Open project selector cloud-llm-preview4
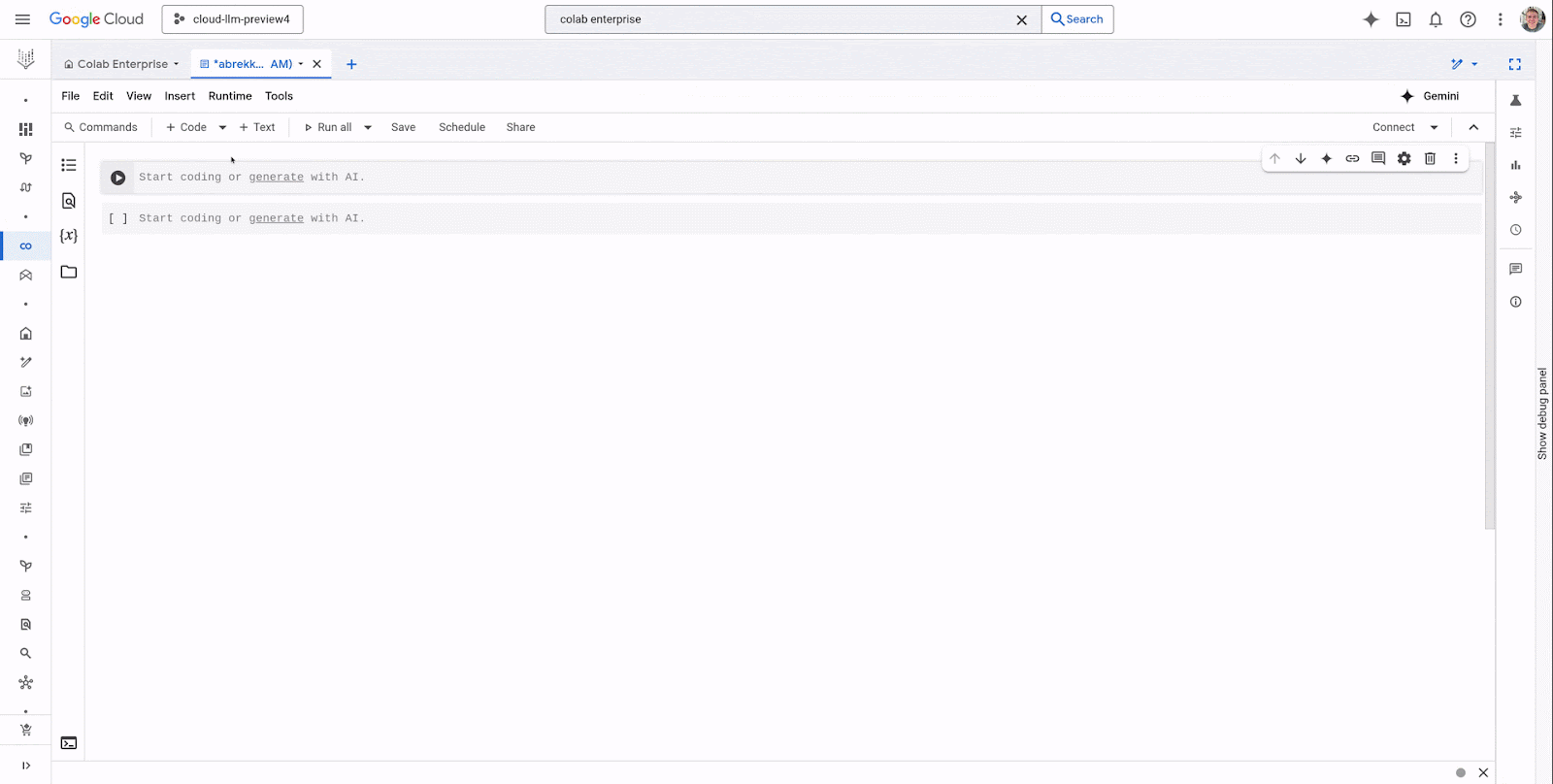 click(232, 19)
